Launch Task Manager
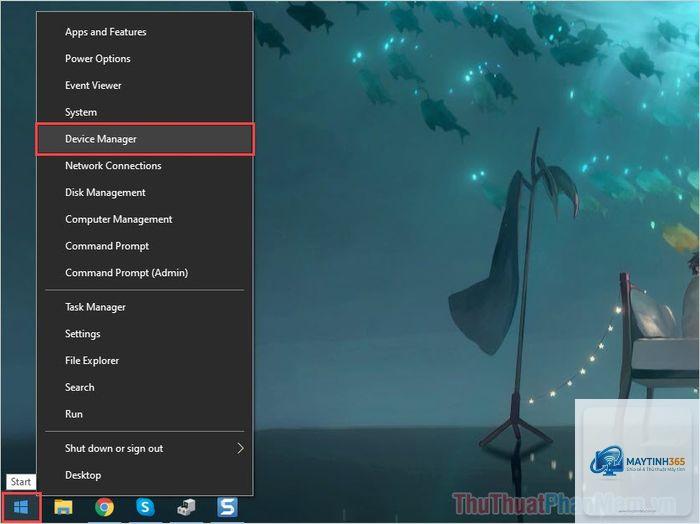This screenshot has height=524, width=700. (x=145, y=307)
